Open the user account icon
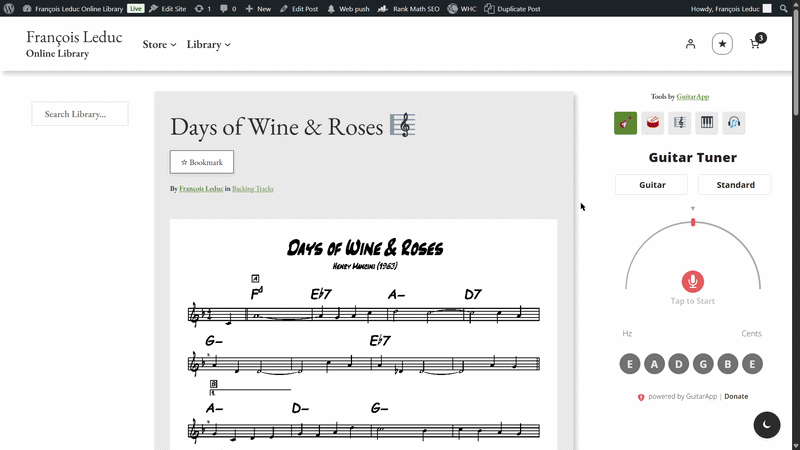 click(690, 44)
